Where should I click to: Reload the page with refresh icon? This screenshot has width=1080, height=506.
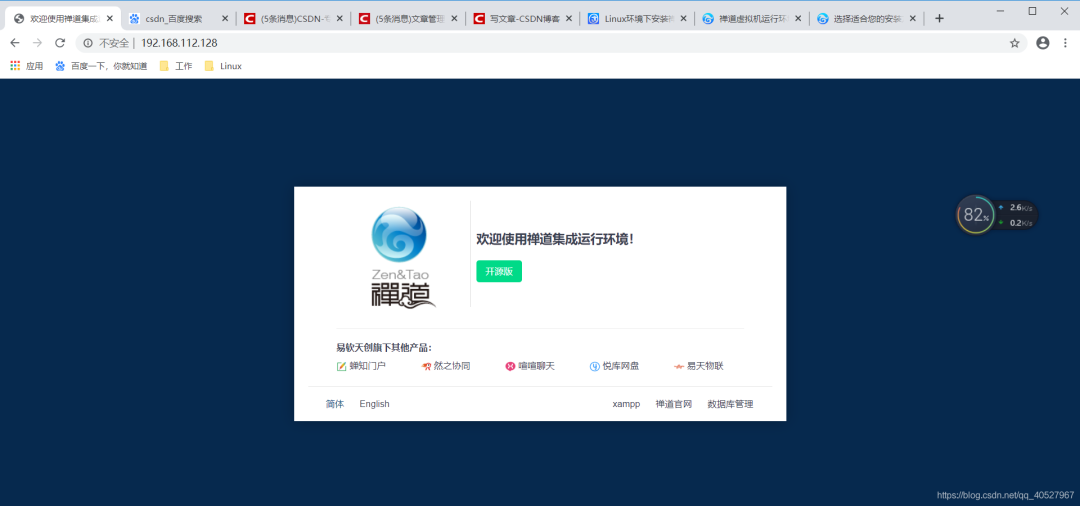(60, 43)
